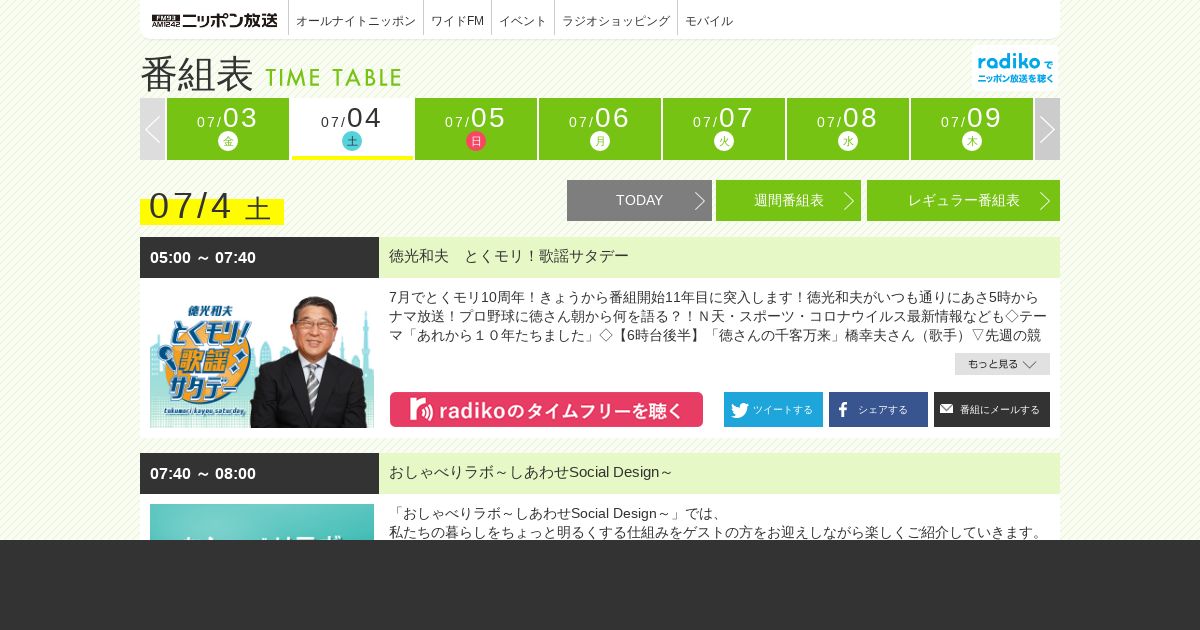Open the オールナイトニッポン menu item
Image resolution: width=1200 pixels, height=630 pixels.
356,21
